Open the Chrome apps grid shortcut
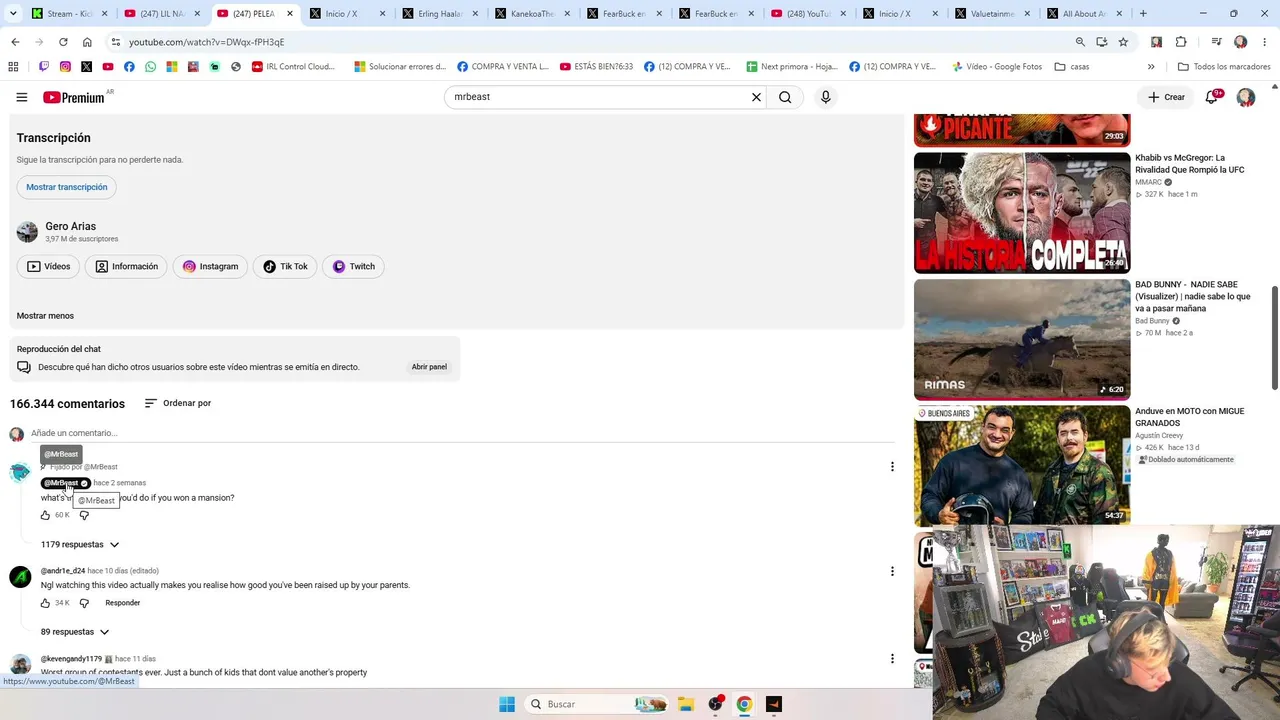 click(x=13, y=67)
